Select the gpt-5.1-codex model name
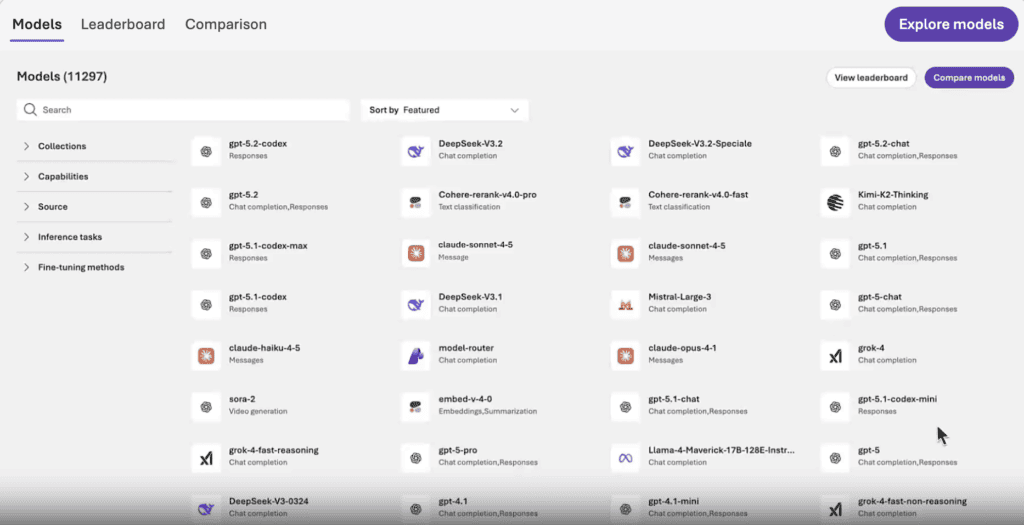This screenshot has width=1024, height=525. point(257,296)
